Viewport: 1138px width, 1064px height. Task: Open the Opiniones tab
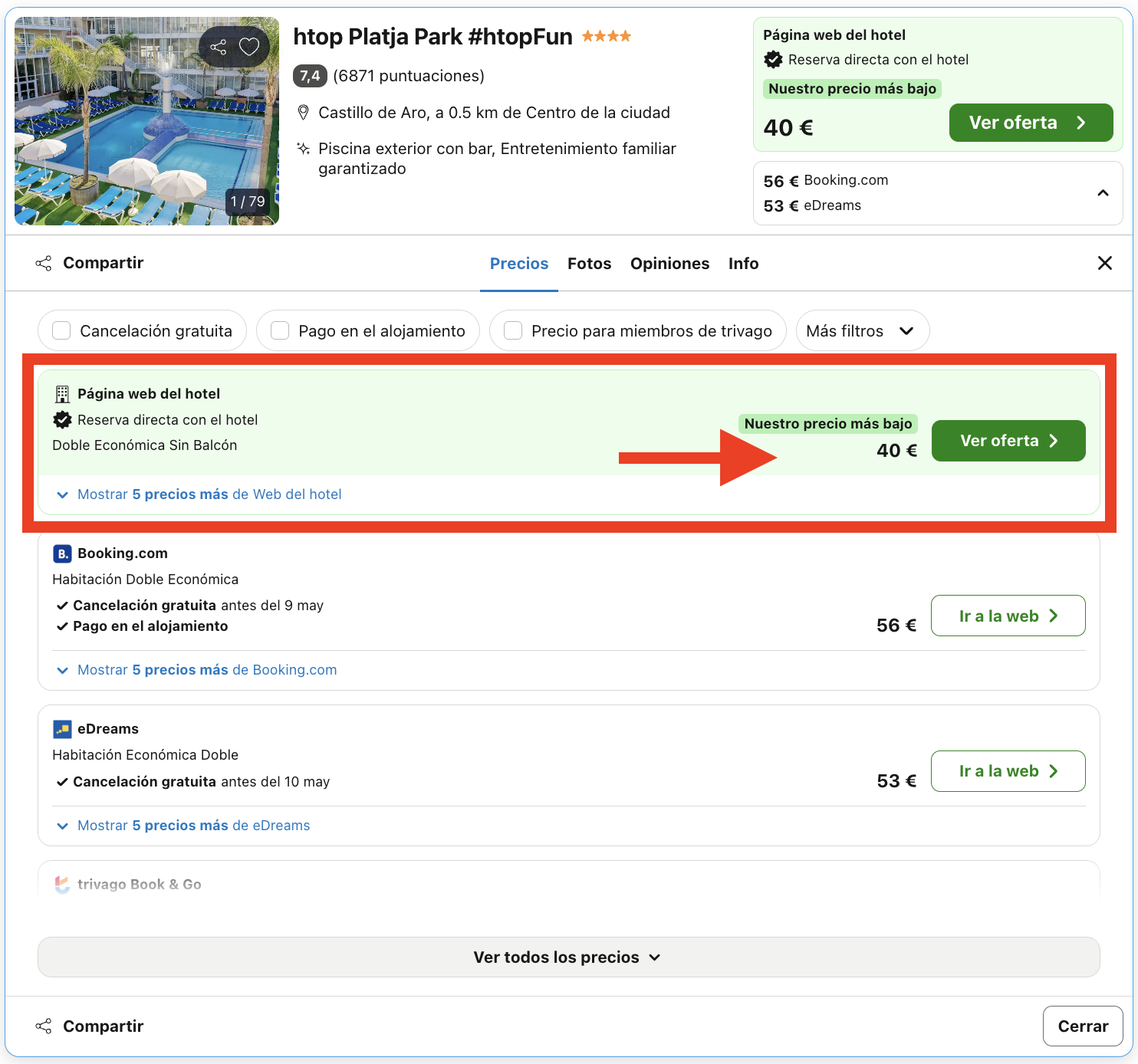[669, 264]
